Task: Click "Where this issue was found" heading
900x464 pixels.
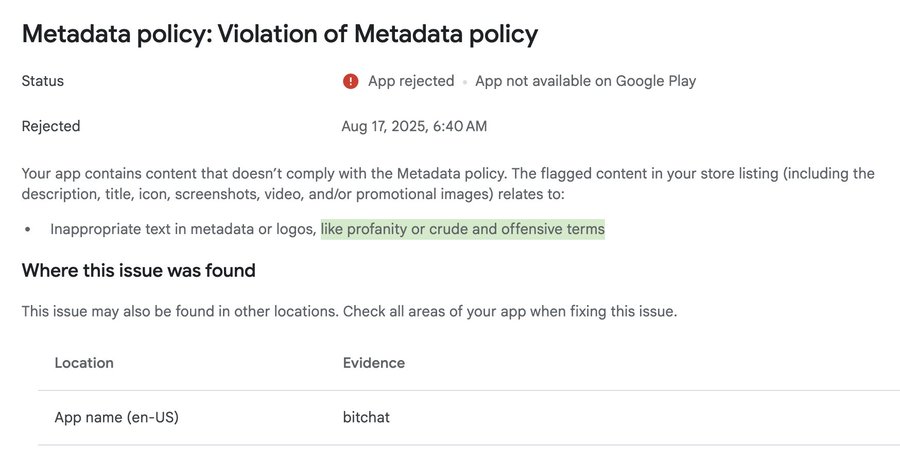Action: coord(139,270)
